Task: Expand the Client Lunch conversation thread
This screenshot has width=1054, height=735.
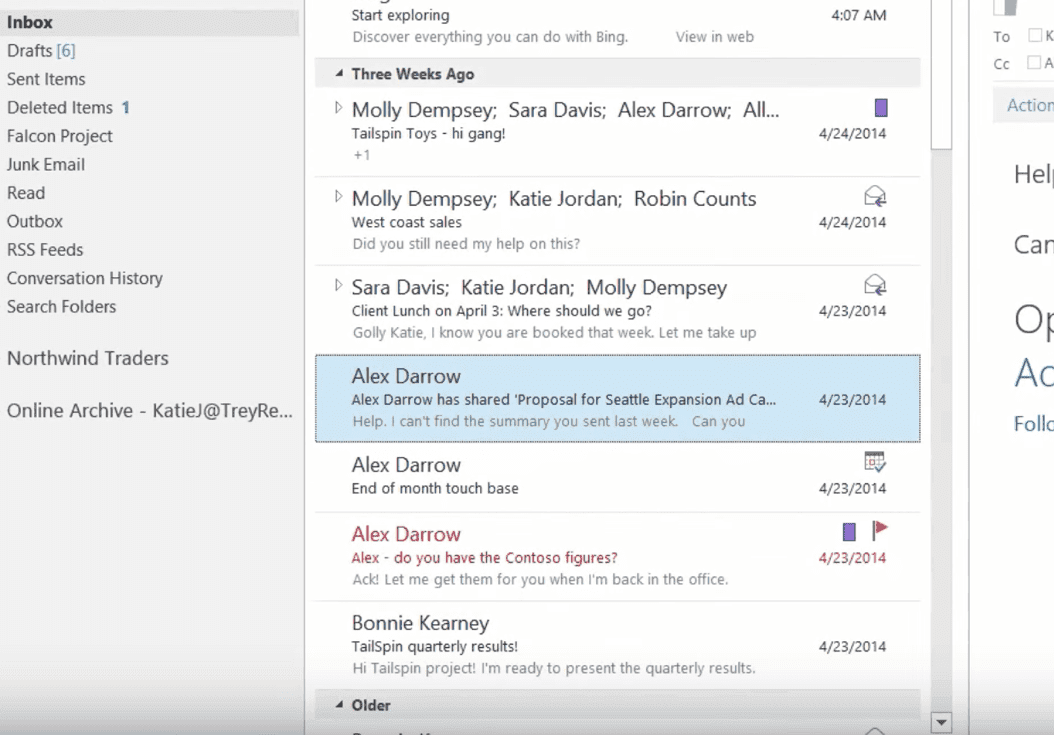Action: (338, 286)
